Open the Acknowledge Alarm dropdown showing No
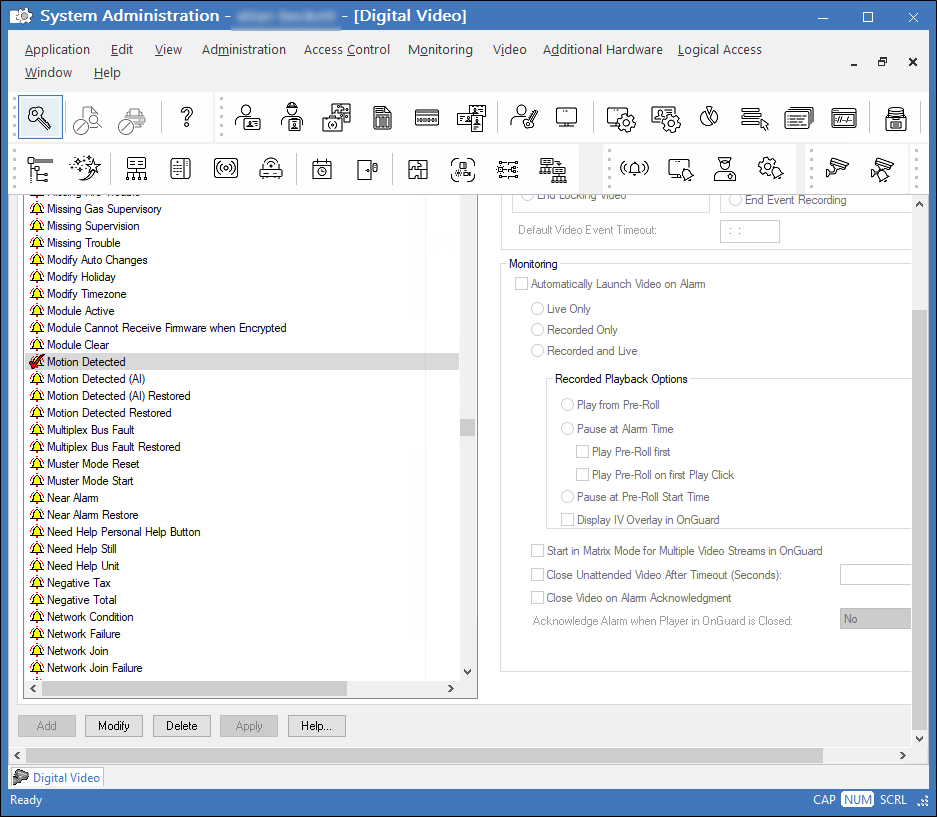937x817 pixels. 875,619
